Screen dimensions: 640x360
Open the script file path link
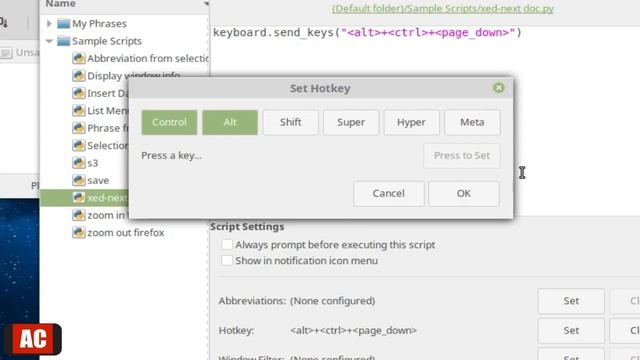point(442,9)
